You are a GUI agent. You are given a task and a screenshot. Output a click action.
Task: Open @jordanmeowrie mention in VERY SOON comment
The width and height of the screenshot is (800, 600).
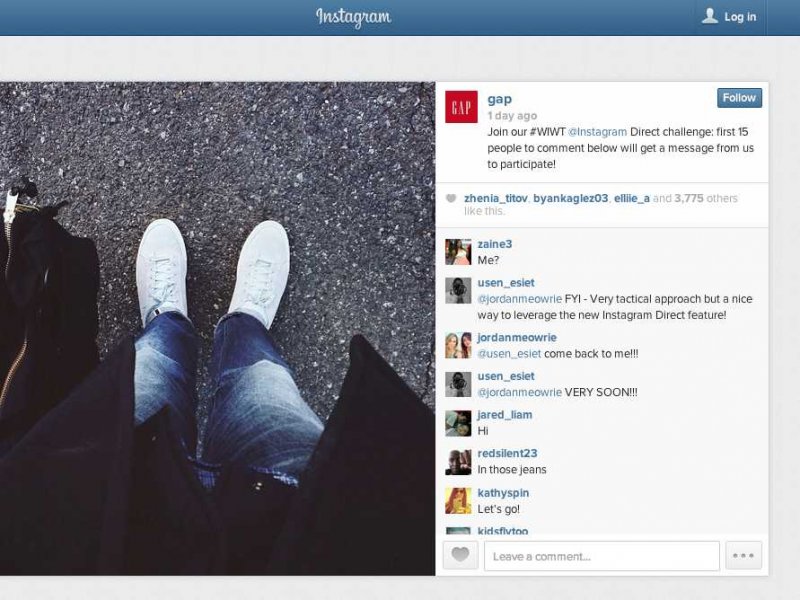[x=519, y=392]
